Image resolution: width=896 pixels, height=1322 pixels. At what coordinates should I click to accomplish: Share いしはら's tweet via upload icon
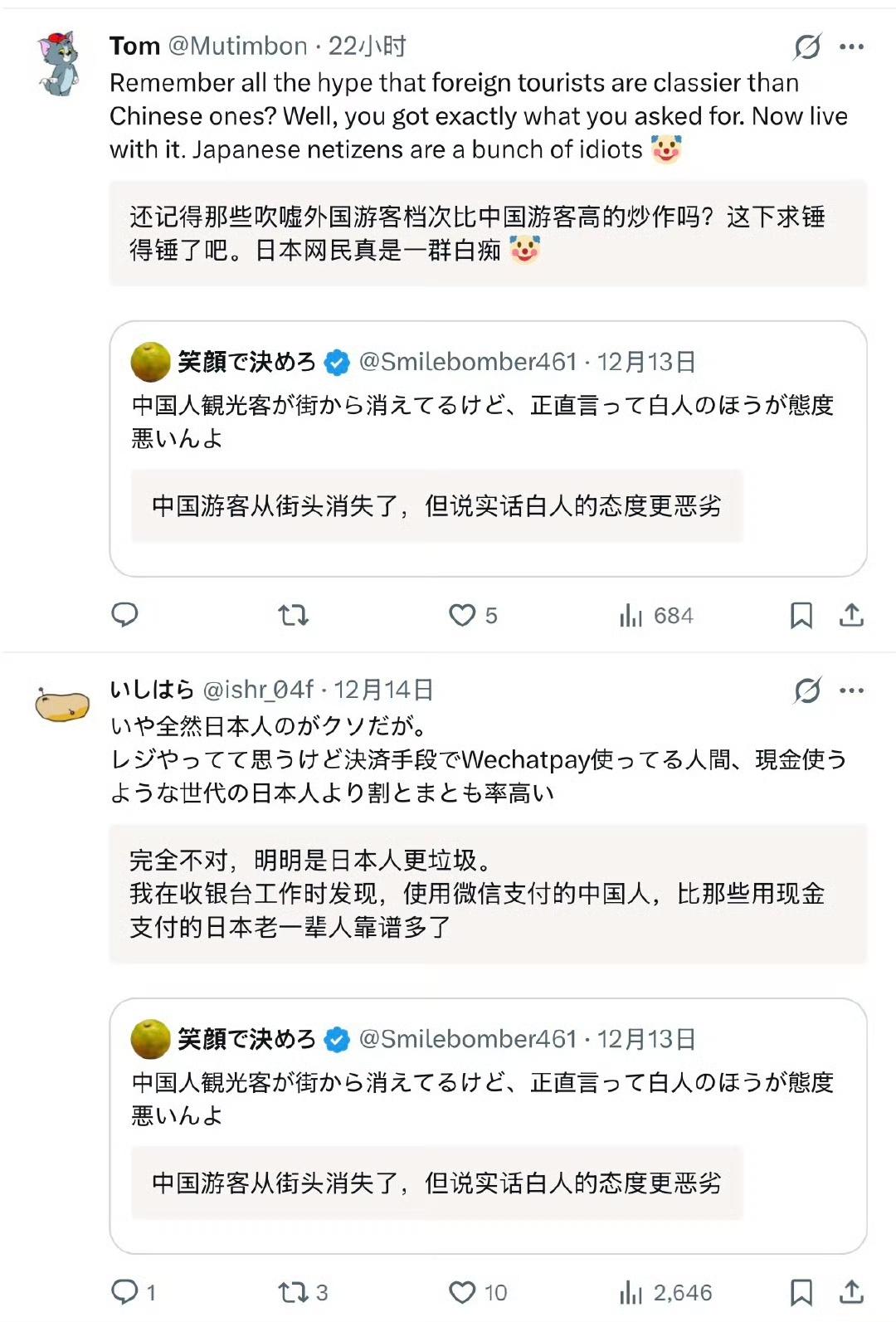(851, 1292)
